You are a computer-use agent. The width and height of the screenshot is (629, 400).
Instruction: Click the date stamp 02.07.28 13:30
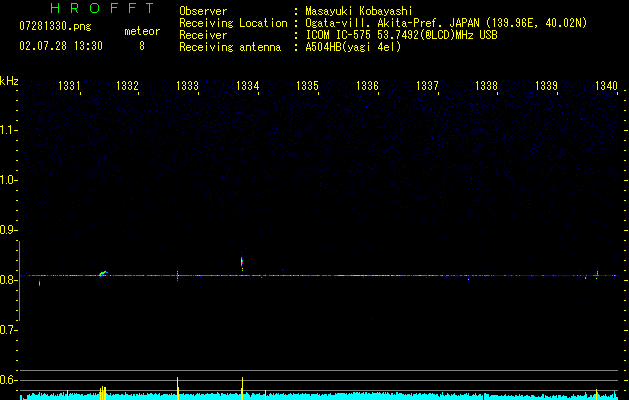[61, 46]
